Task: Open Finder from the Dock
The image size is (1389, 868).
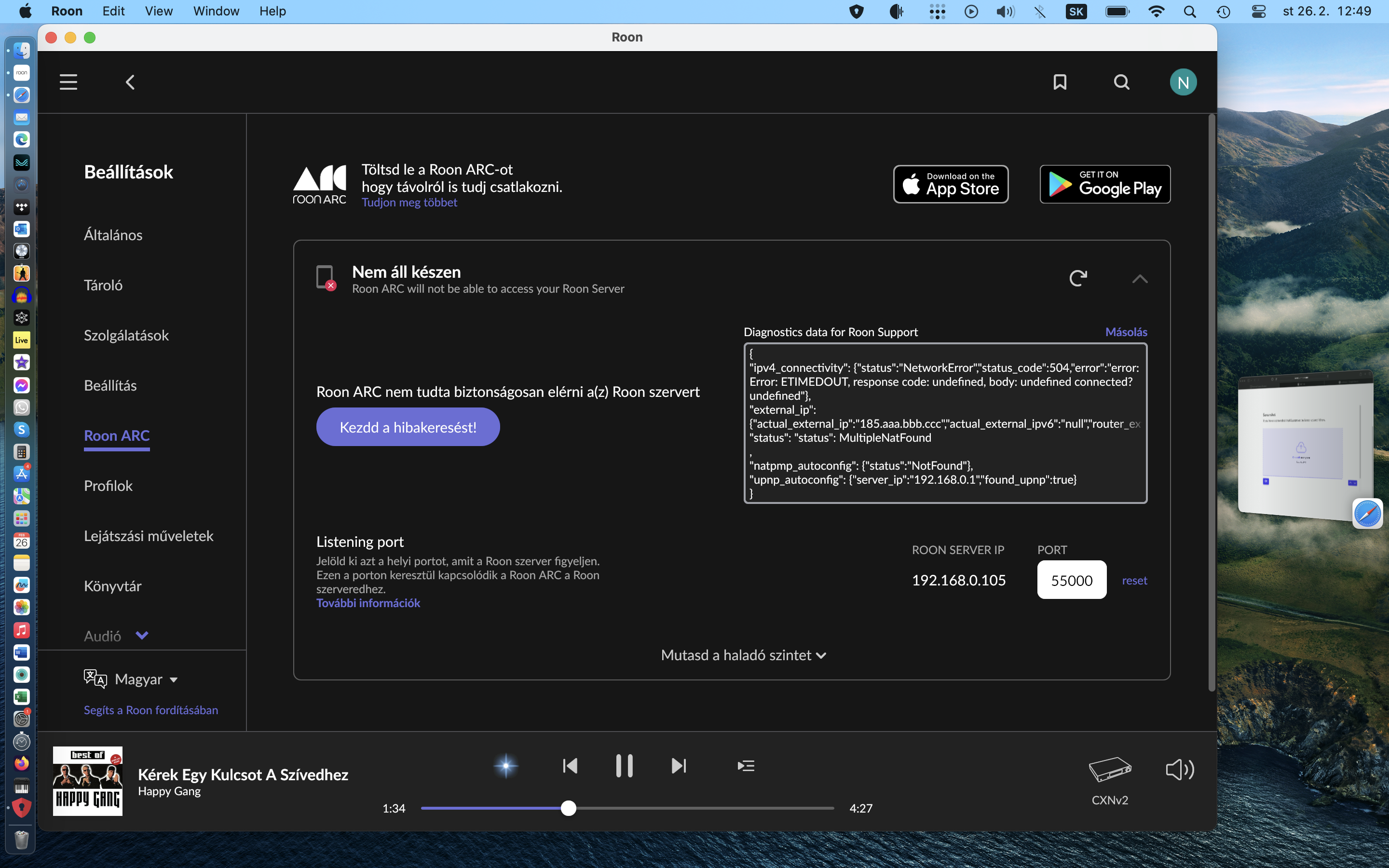Action: point(21,51)
